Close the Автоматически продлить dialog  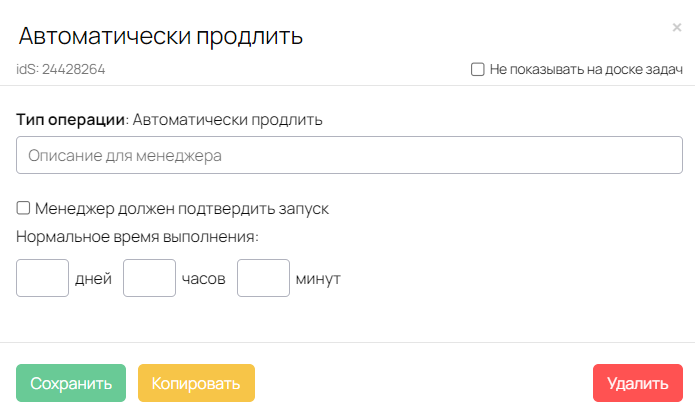[x=676, y=27]
